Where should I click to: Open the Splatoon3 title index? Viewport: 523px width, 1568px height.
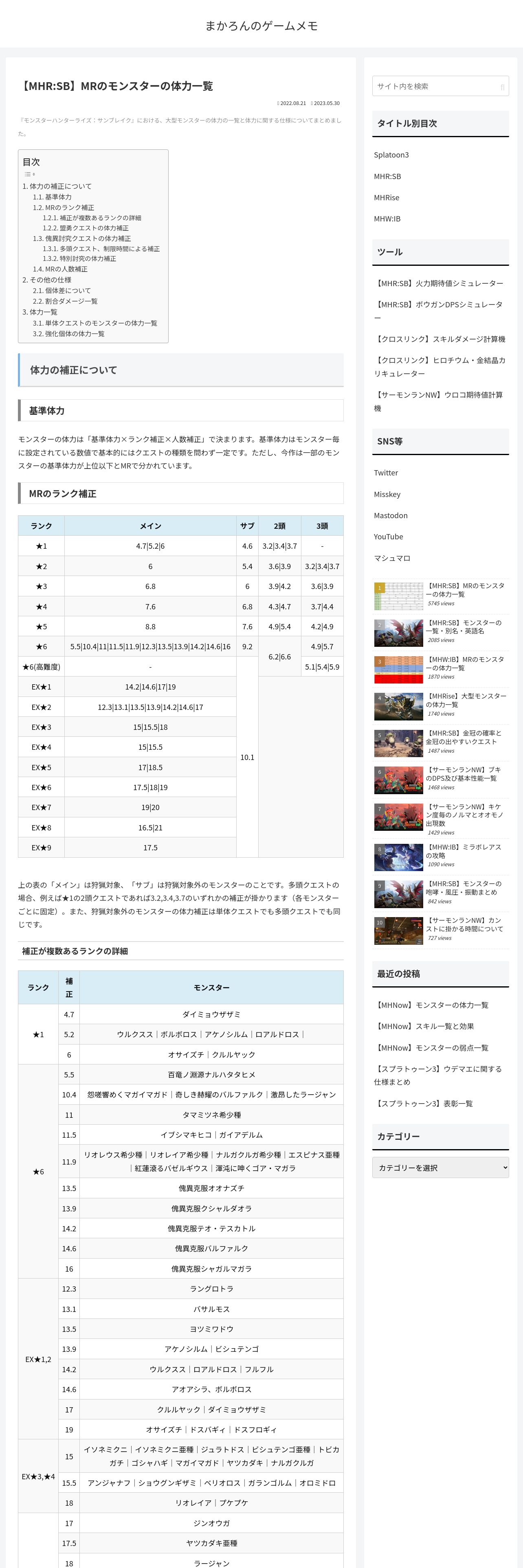pos(391,155)
